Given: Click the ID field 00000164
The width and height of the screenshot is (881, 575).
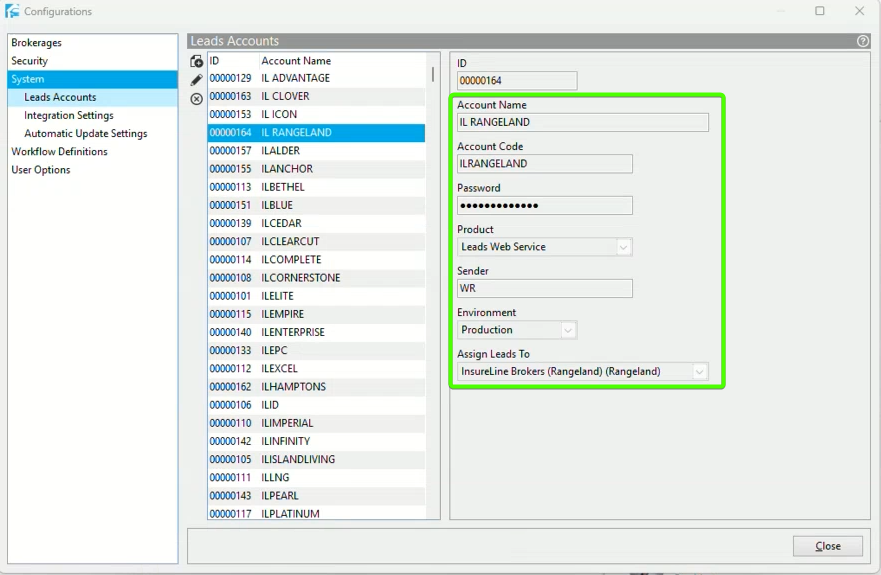Looking at the screenshot, I should coord(517,80).
